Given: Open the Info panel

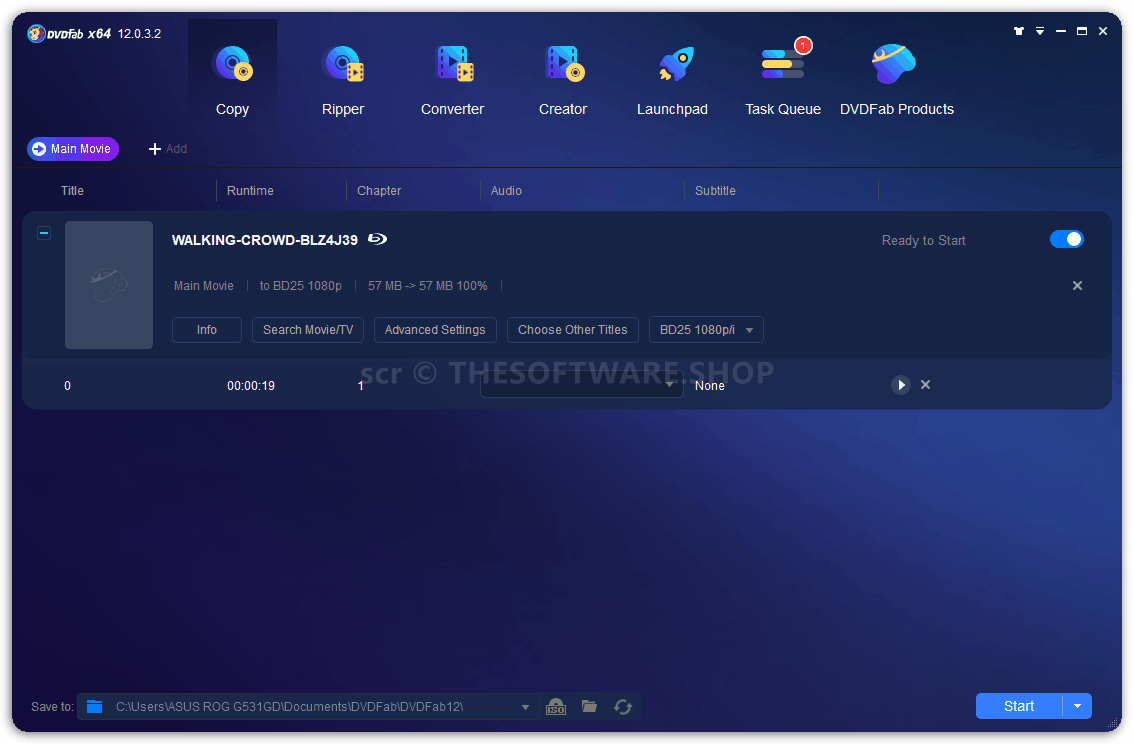Looking at the screenshot, I should click(207, 330).
